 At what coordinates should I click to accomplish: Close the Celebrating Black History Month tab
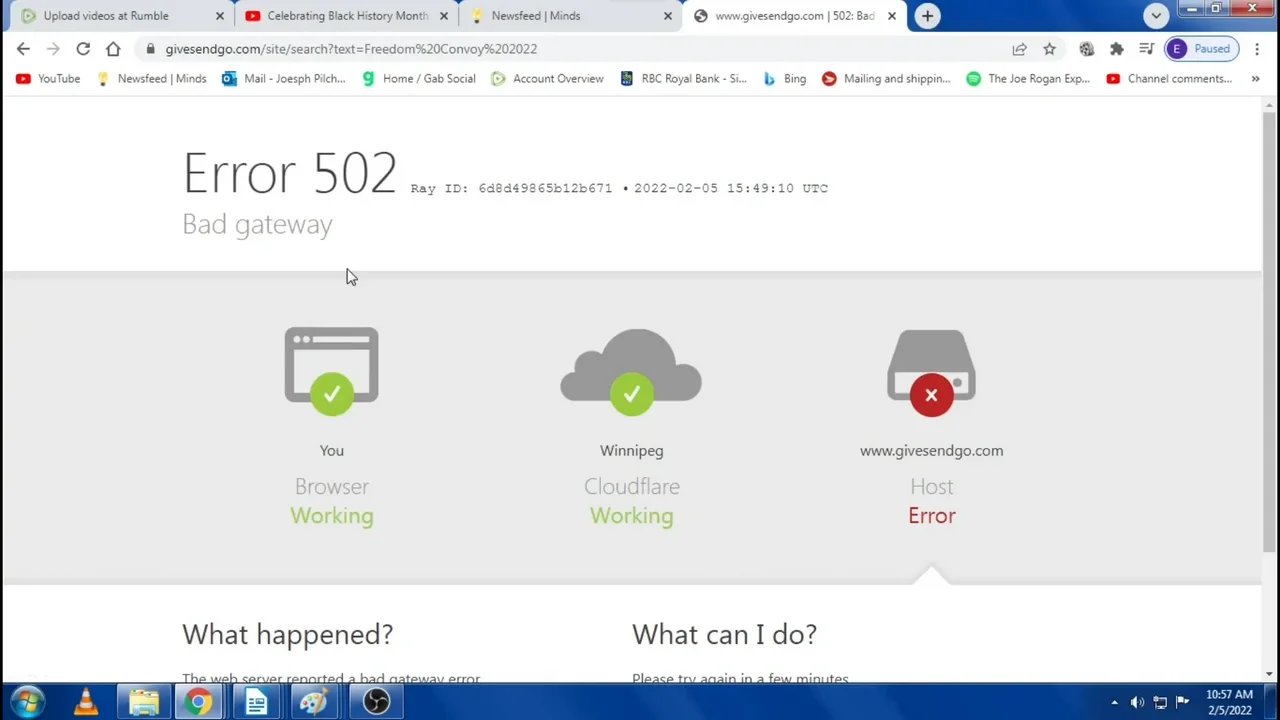point(444,15)
